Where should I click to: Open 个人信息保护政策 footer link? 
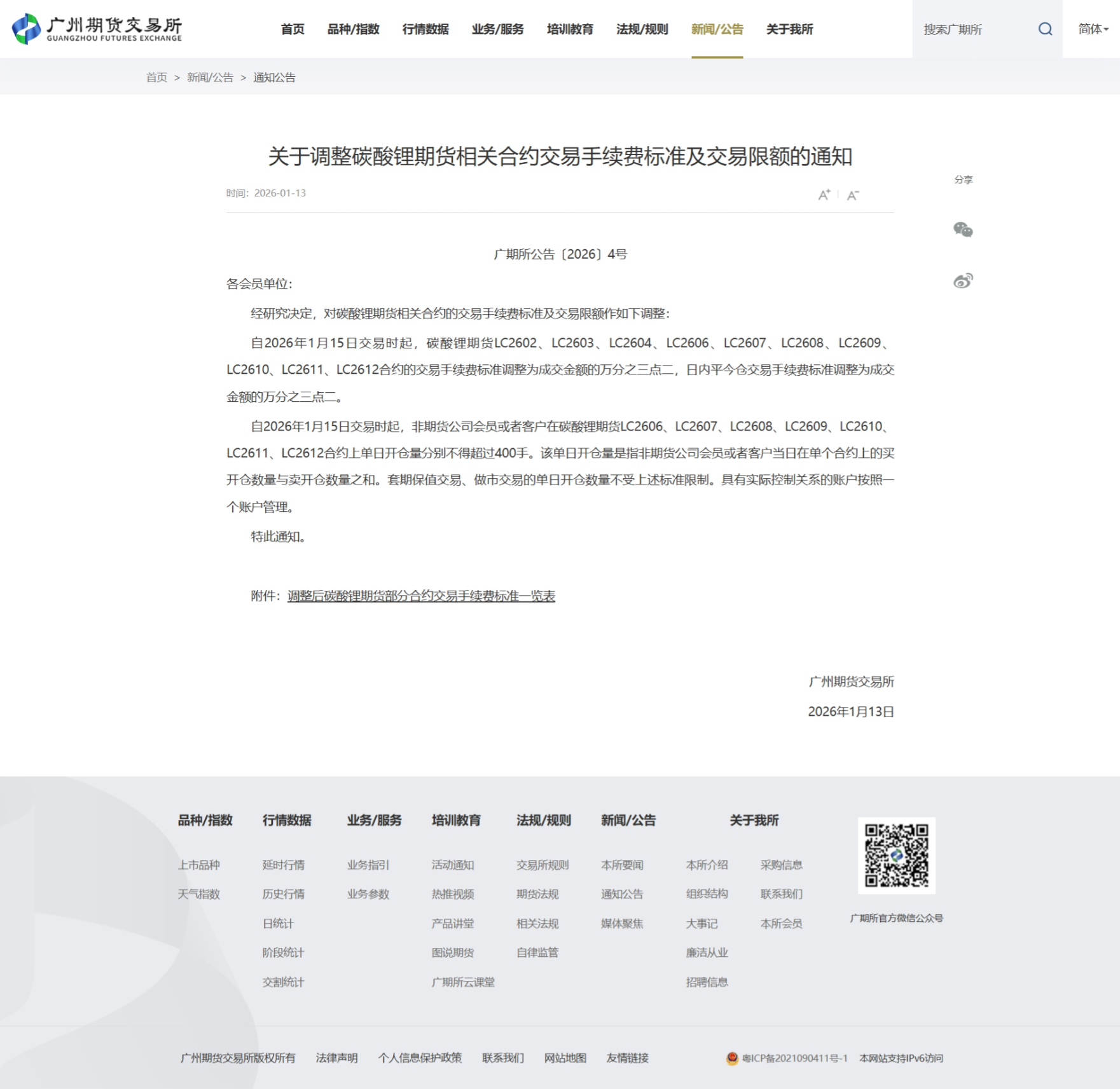coord(420,1058)
